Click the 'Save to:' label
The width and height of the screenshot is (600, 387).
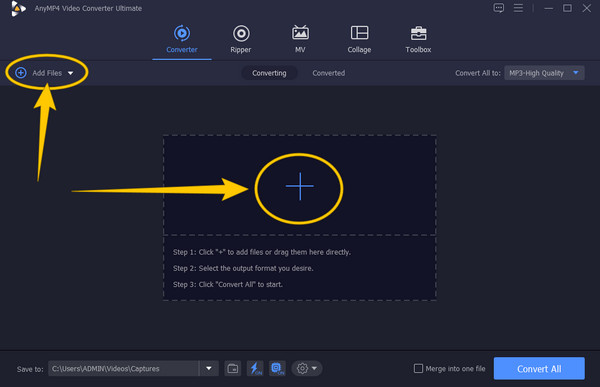30,369
